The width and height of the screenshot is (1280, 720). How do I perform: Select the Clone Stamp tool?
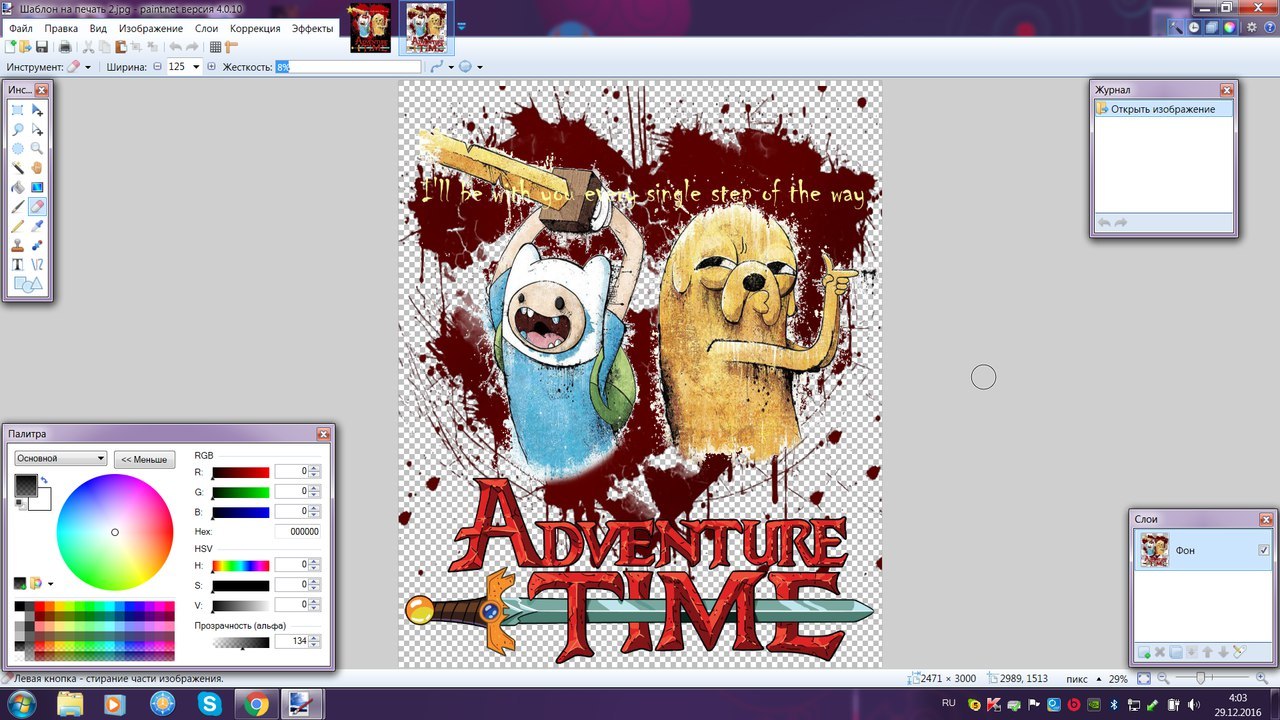[18, 245]
